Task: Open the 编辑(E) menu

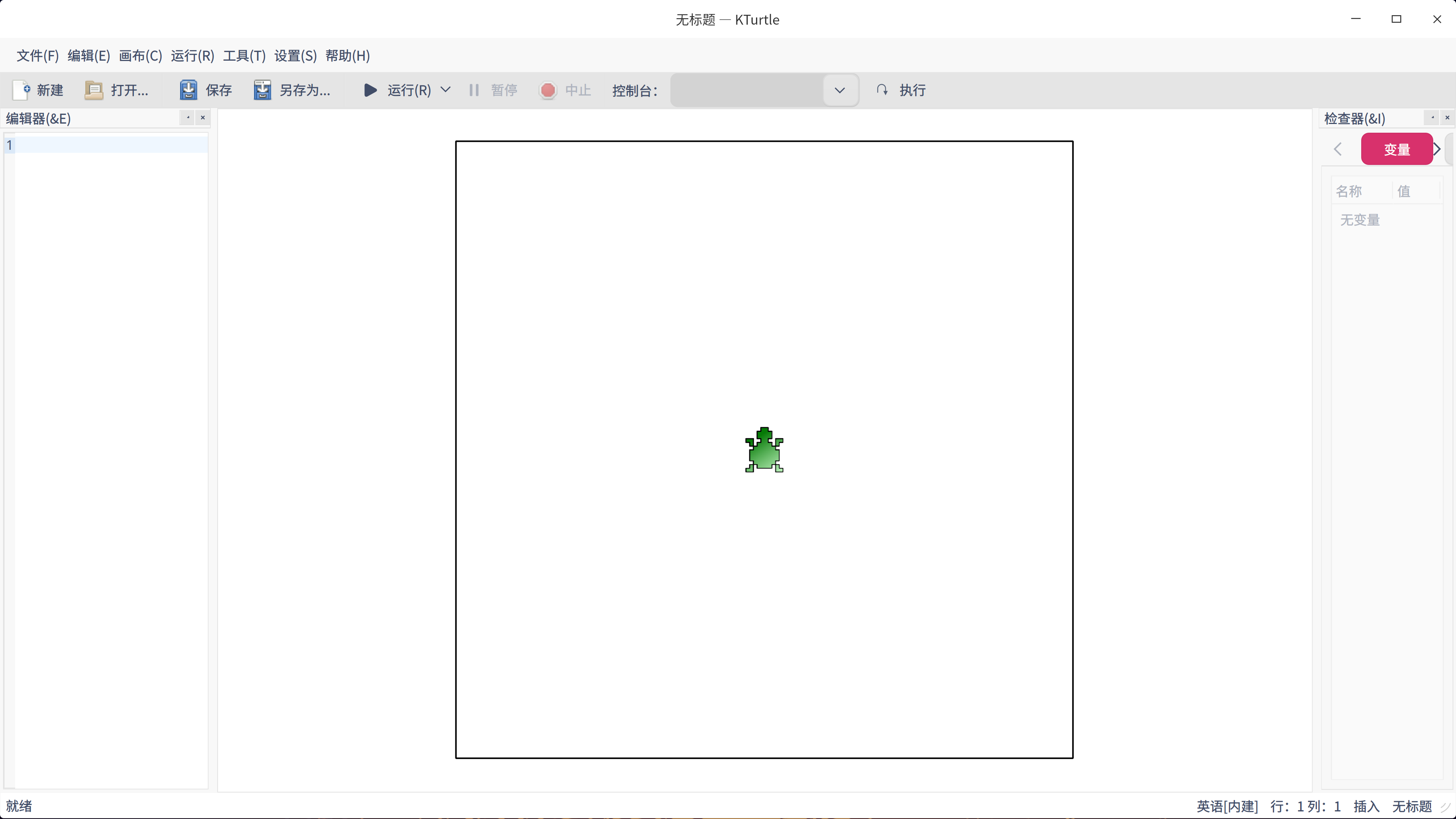Action: (89, 55)
